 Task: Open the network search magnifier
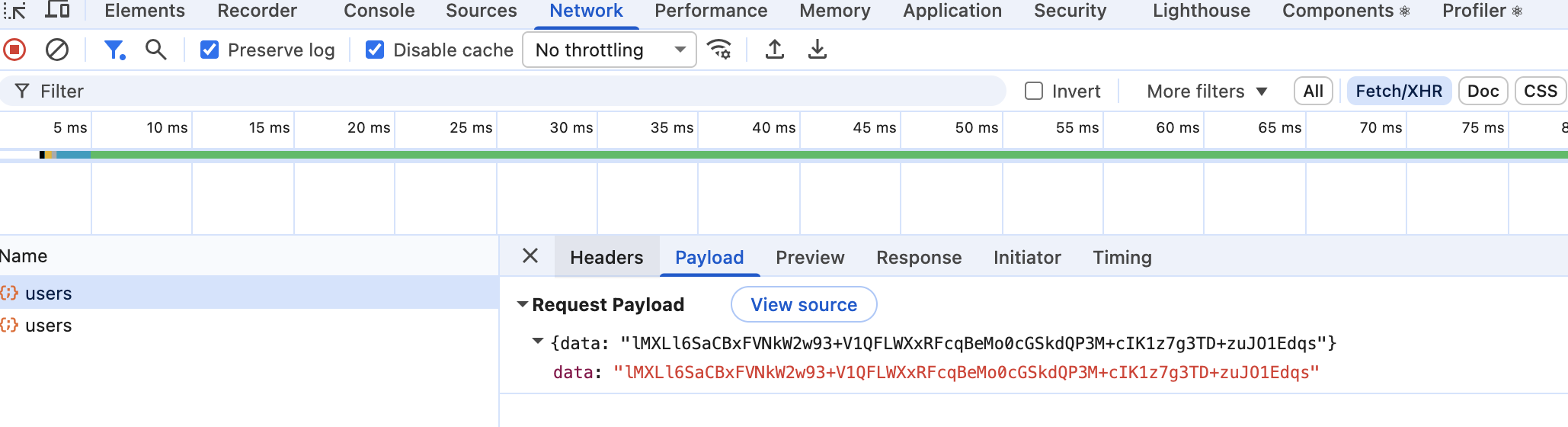pyautogui.click(x=156, y=50)
